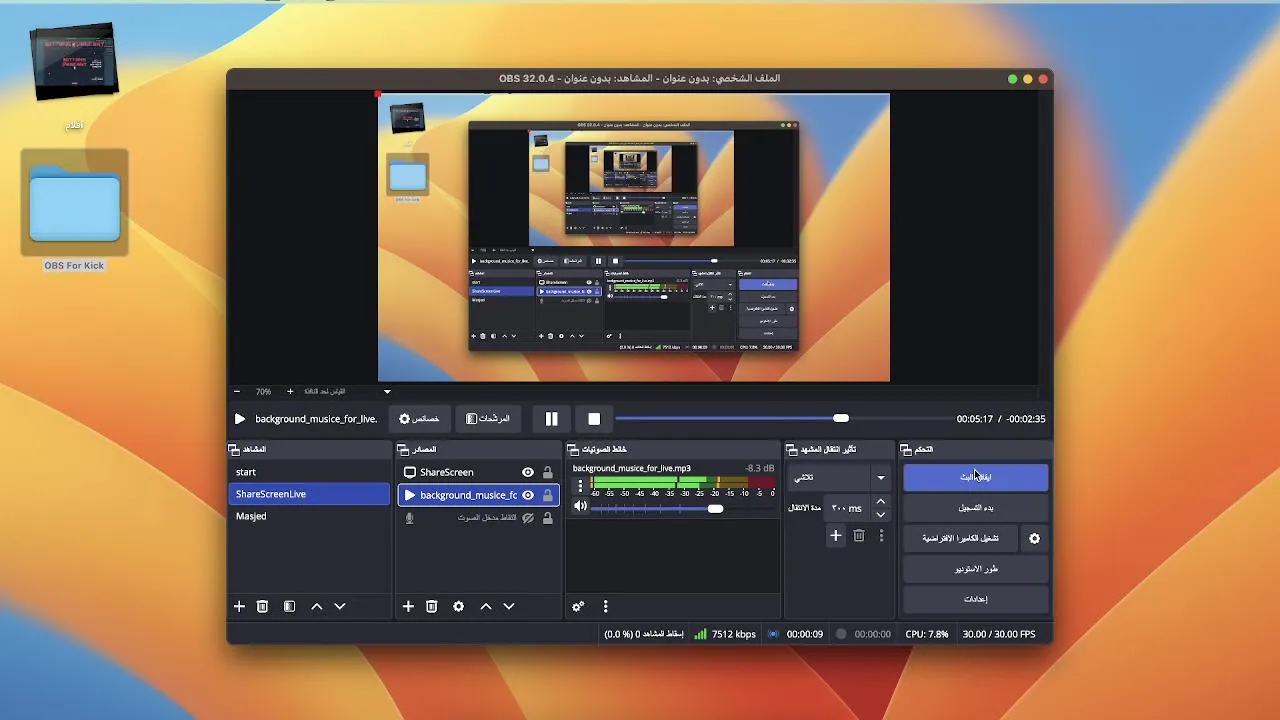The image size is (1280, 720).
Task: Click the Sources dock float icon
Action: click(x=403, y=450)
